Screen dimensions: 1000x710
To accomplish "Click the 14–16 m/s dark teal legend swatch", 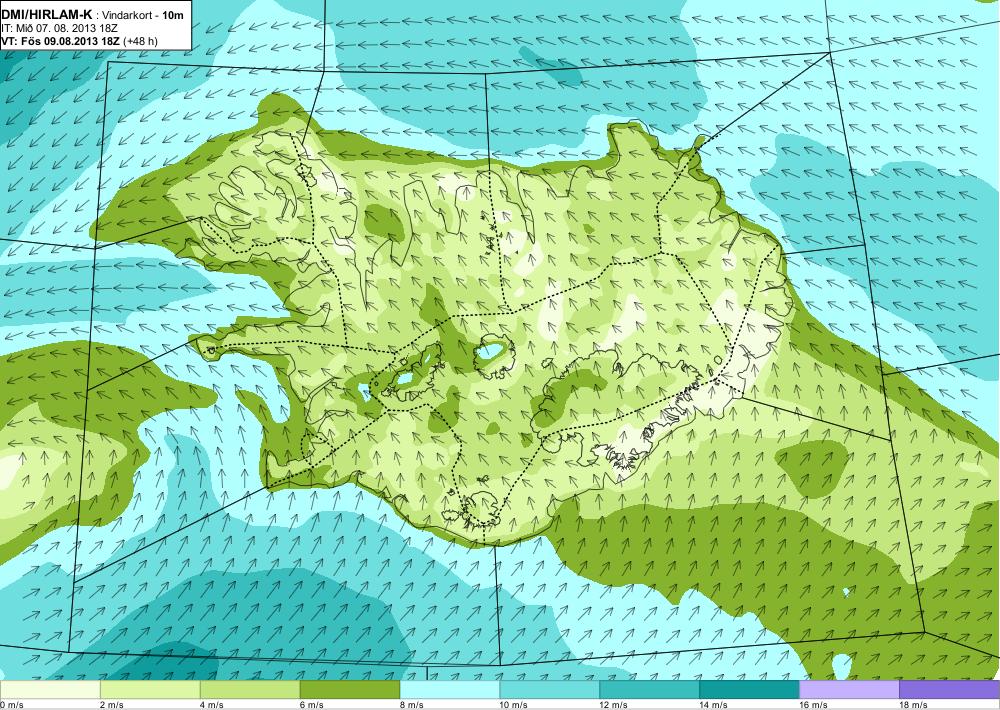I will [x=749, y=690].
